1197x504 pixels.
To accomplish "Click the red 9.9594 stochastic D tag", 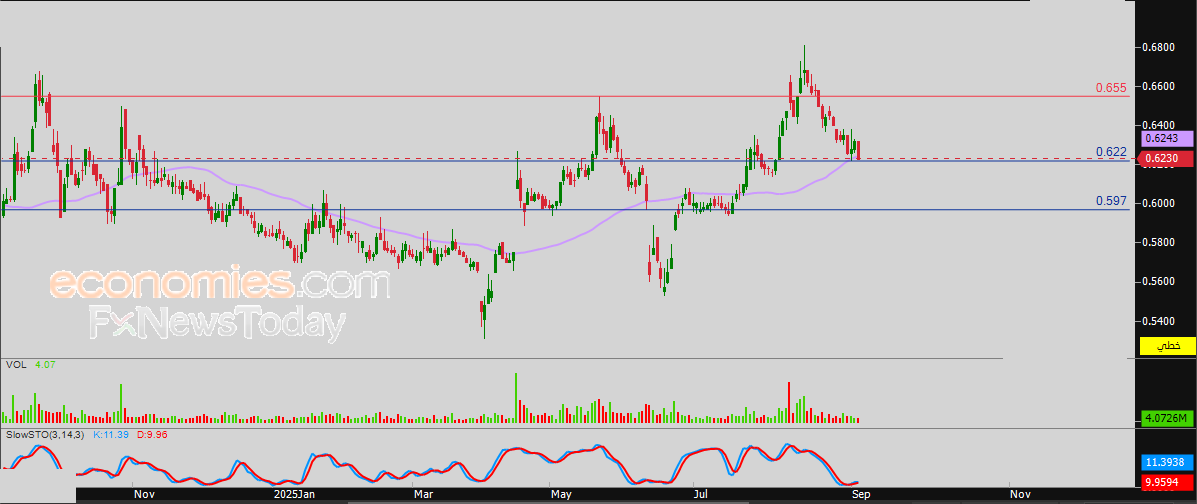I will [x=1167, y=480].
